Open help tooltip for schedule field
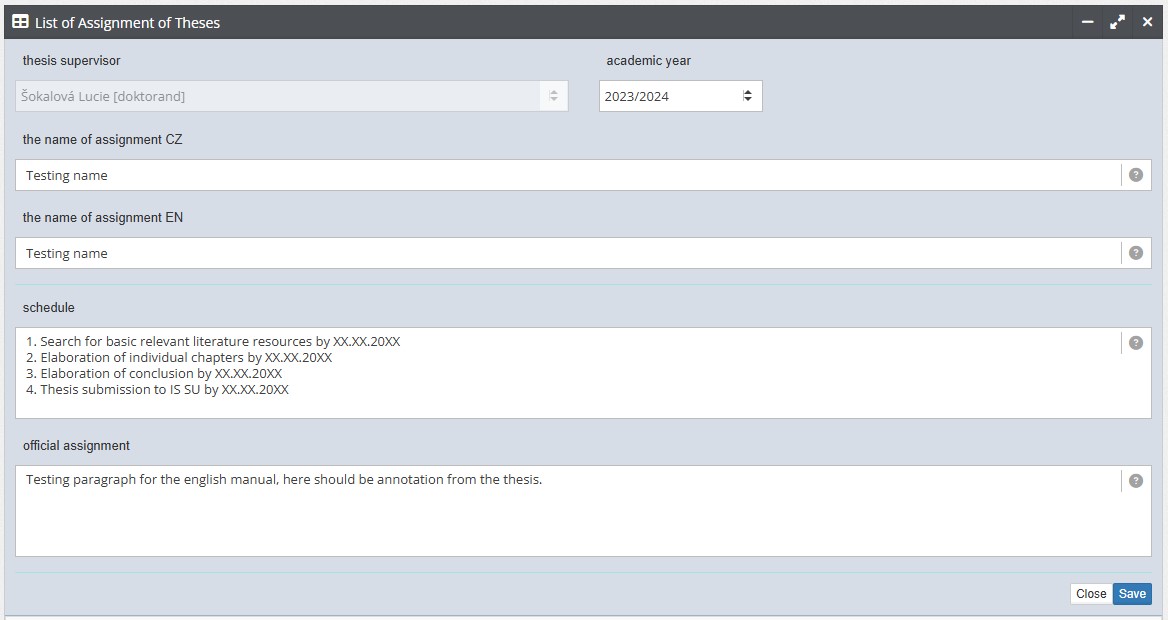This screenshot has height=620, width=1168. 1135,343
